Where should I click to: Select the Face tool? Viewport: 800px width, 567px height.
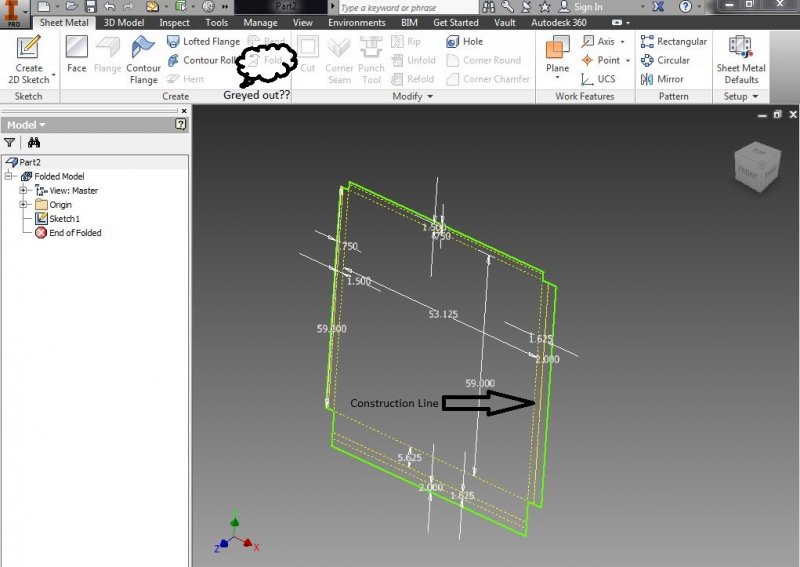point(77,54)
